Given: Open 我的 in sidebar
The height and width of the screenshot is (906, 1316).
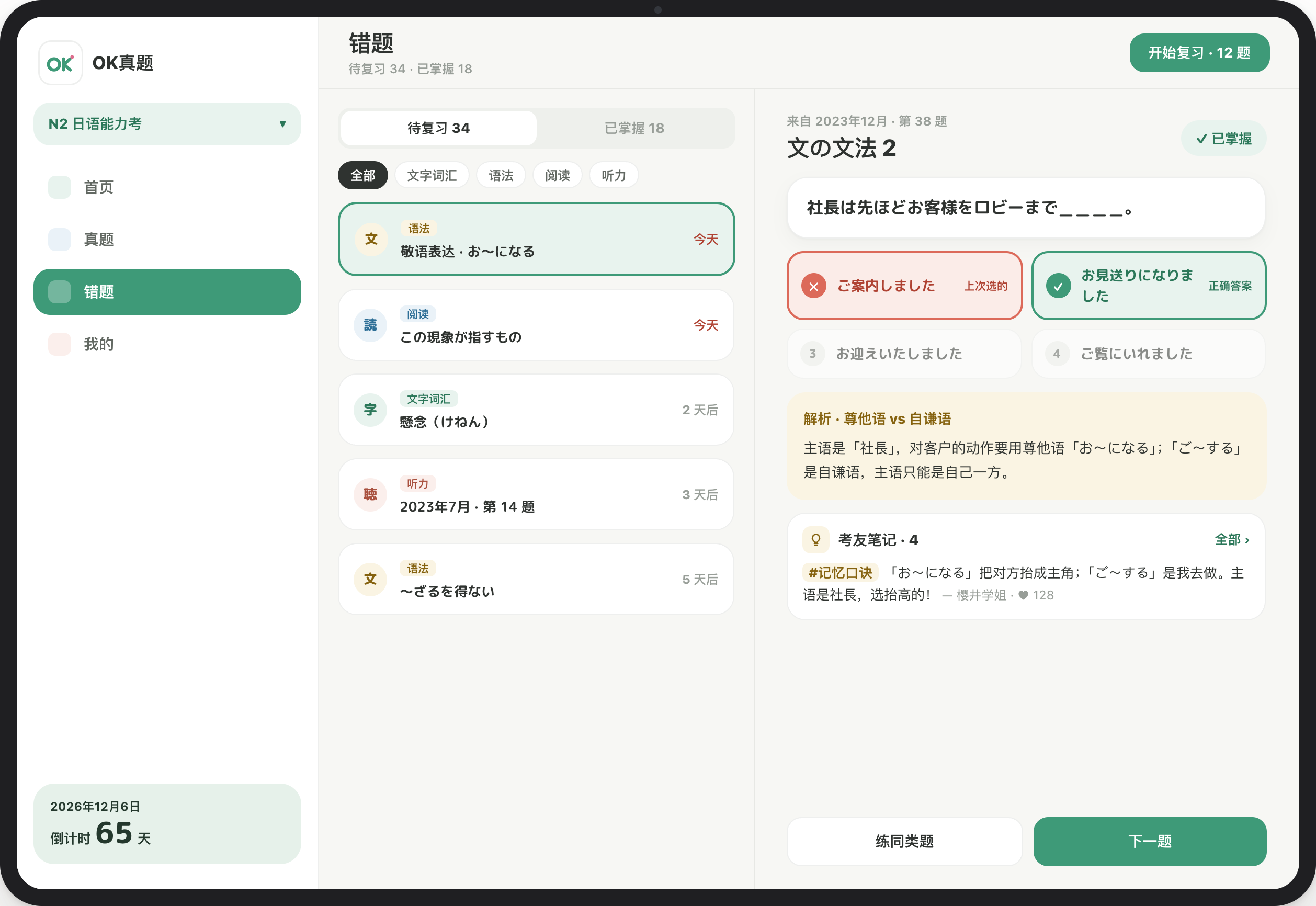Looking at the screenshot, I should [167, 344].
